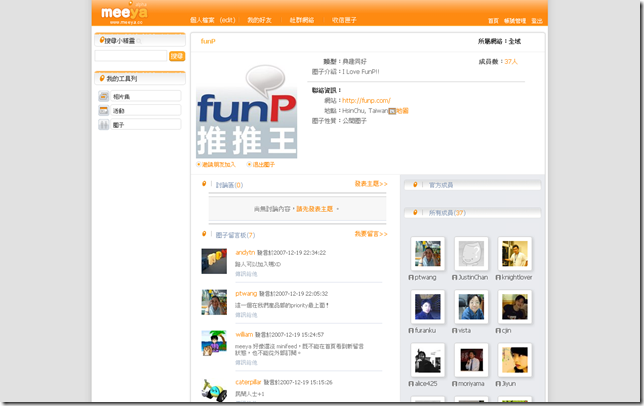Click 邀請朋友加入 invite friends link
The height and width of the screenshot is (406, 644).
tap(218, 164)
